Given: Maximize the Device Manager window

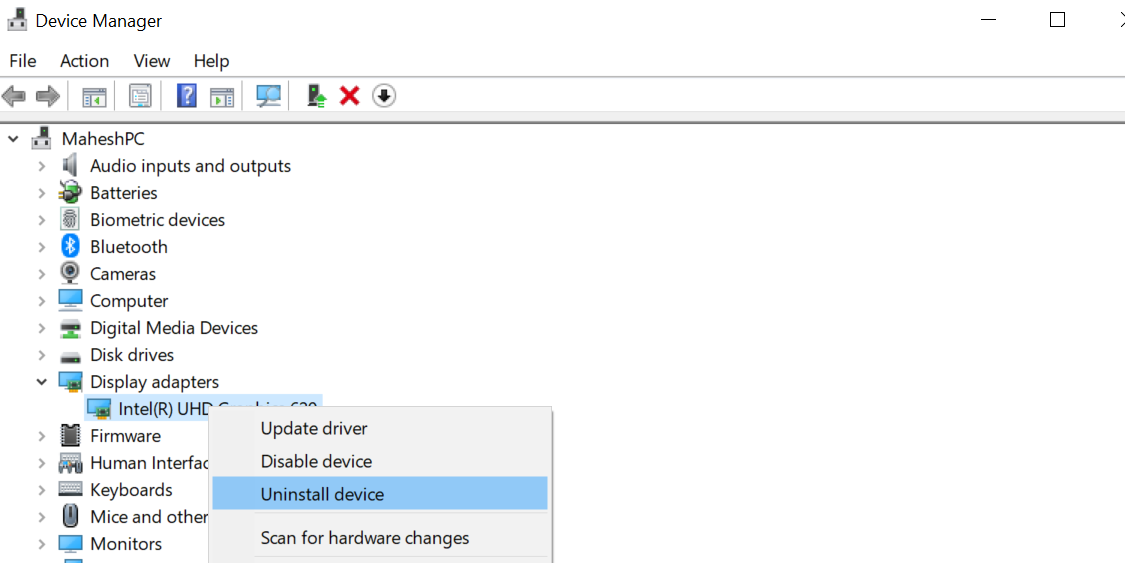Looking at the screenshot, I should click(1057, 20).
